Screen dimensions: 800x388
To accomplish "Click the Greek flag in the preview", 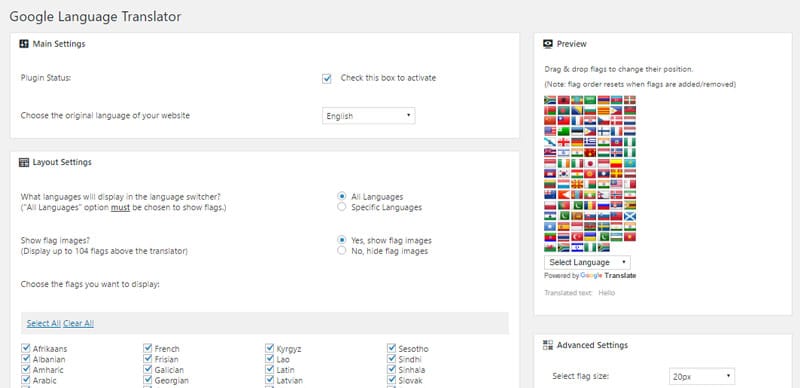I will click(x=590, y=142).
